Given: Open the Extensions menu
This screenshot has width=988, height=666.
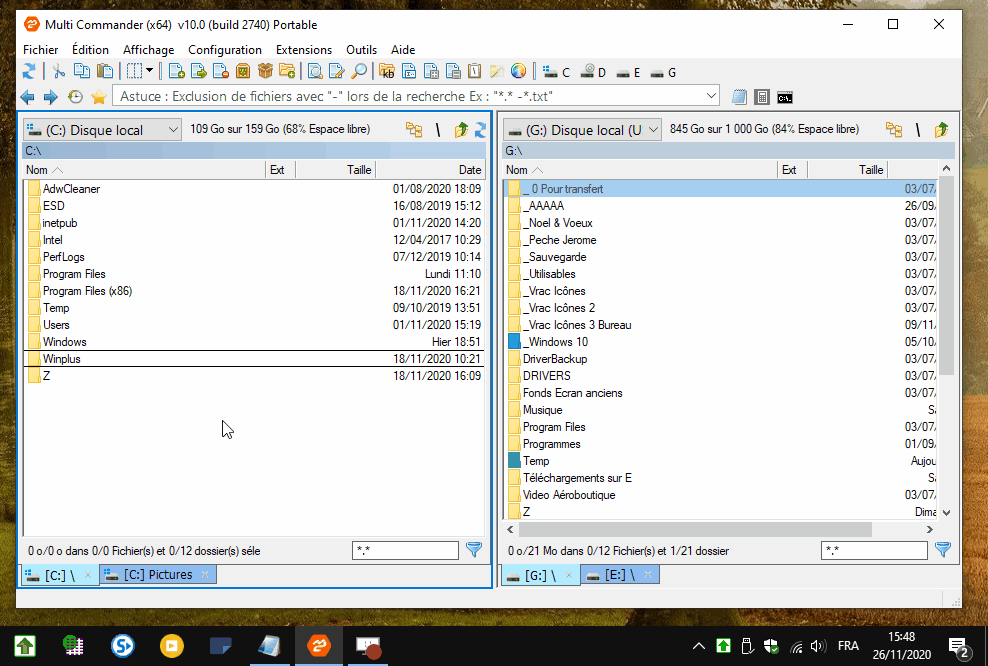Looking at the screenshot, I should point(304,49).
